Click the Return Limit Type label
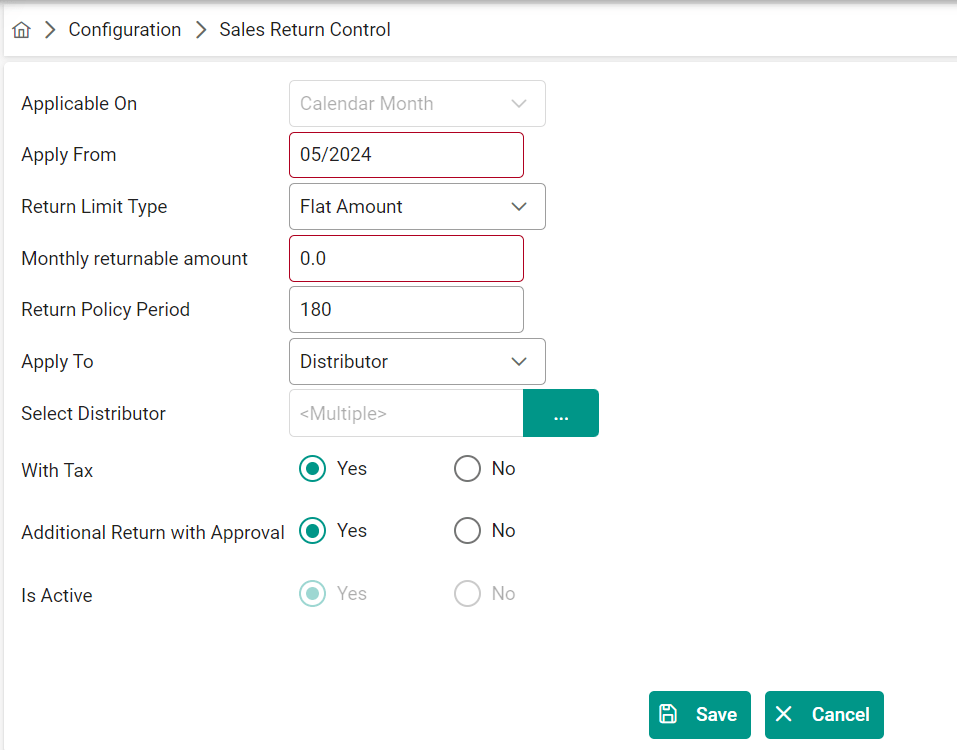The width and height of the screenshot is (957, 750). pyautogui.click(x=94, y=207)
